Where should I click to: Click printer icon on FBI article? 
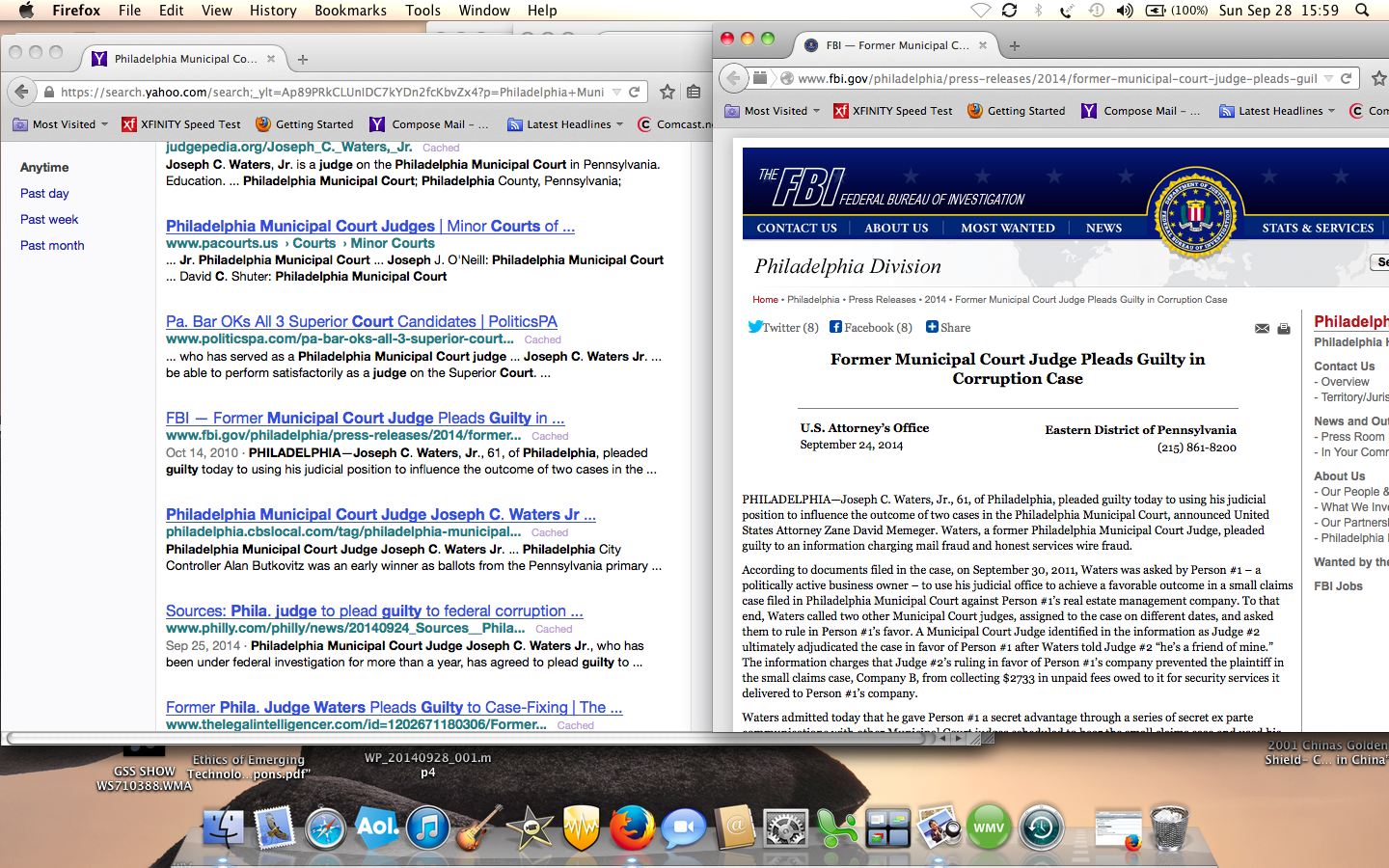click(x=1284, y=329)
